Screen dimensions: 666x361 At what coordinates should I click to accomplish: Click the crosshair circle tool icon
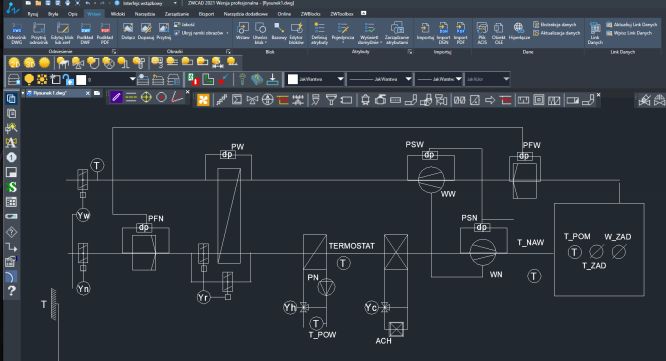146,98
